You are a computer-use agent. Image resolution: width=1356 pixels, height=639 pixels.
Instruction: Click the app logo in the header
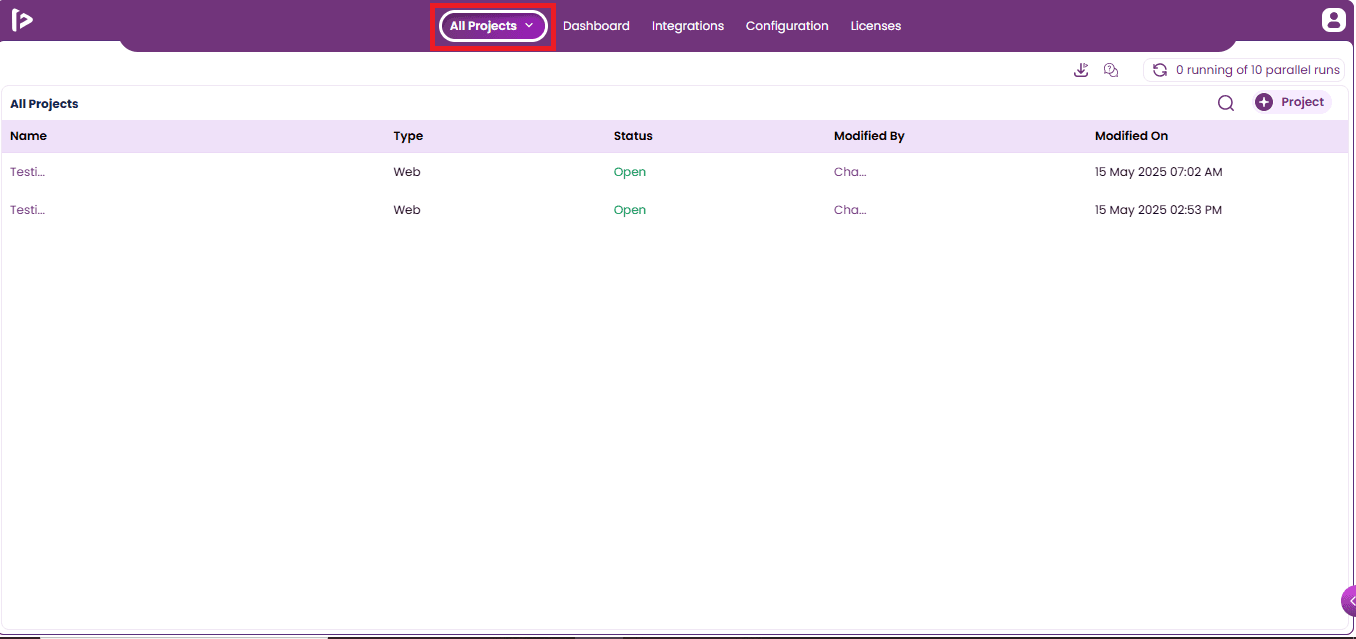coord(22,20)
